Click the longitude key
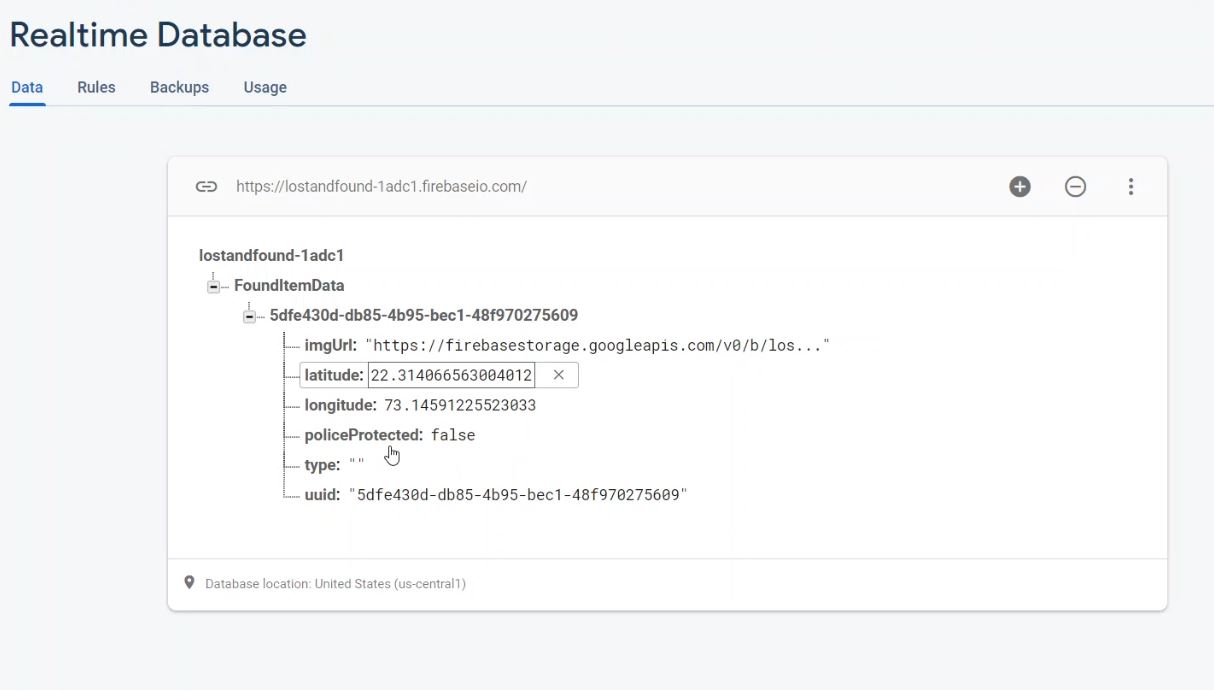The height and width of the screenshot is (690, 1214). 340,405
